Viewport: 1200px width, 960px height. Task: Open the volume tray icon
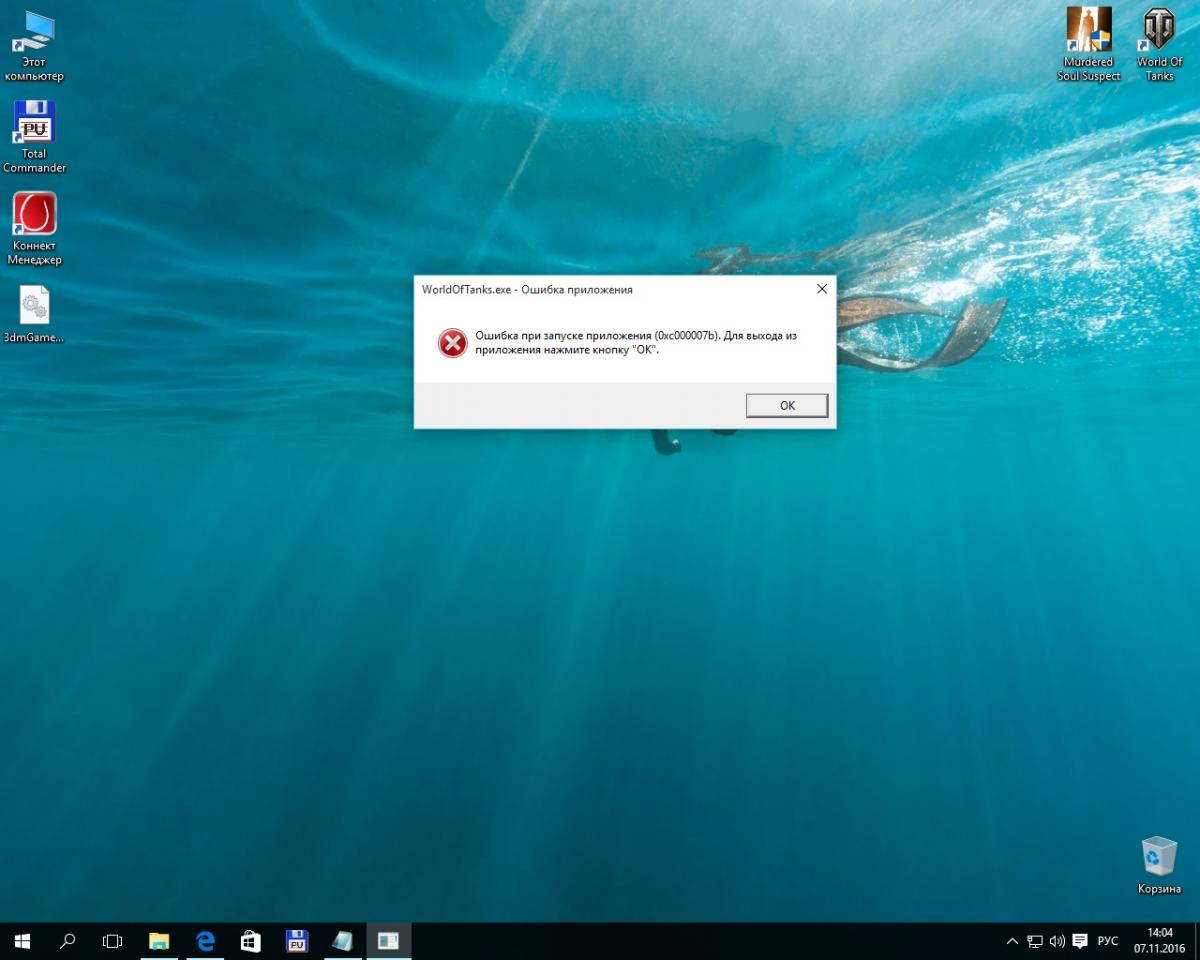[1057, 941]
